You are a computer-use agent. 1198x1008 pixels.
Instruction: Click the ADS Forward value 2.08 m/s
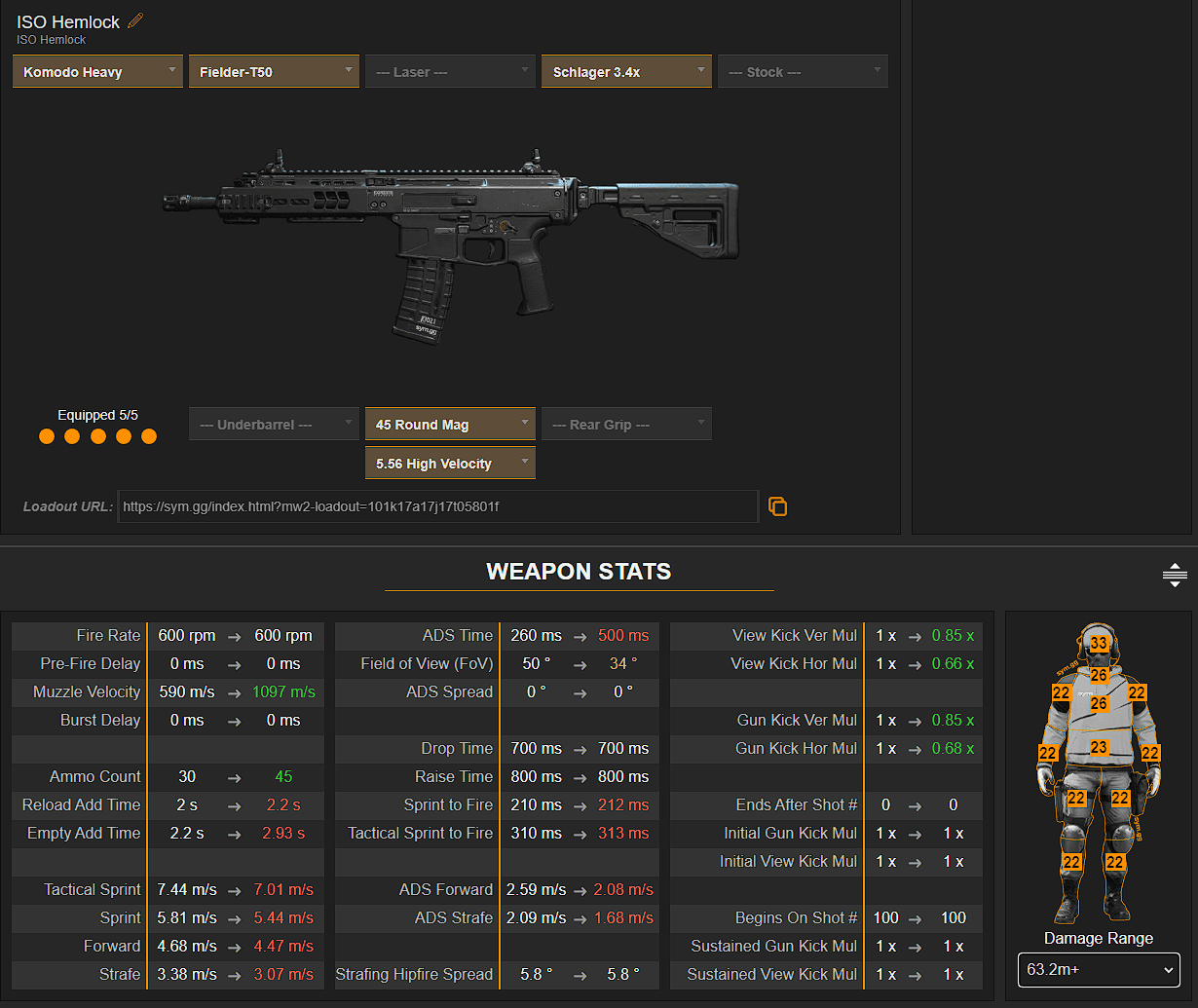(623, 889)
